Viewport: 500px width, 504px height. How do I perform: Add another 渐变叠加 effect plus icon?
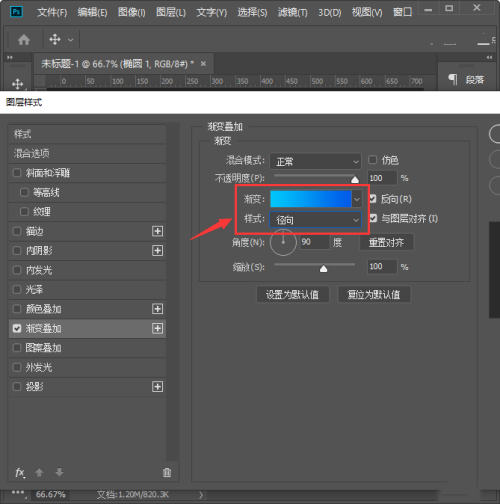[157, 328]
